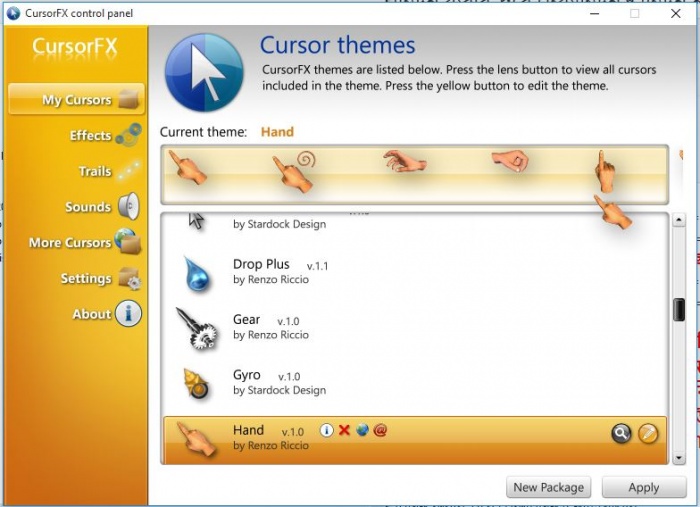Select the Gear theme cursor icon
Image resolution: width=700 pixels, height=507 pixels.
point(197,328)
